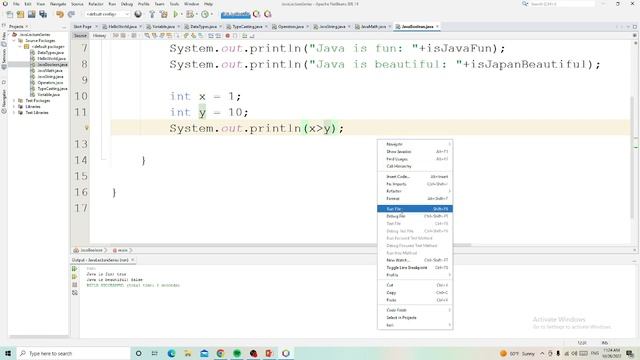The width and height of the screenshot is (640, 360).
Task: Click the New File toolbar icon
Action: (10, 14)
